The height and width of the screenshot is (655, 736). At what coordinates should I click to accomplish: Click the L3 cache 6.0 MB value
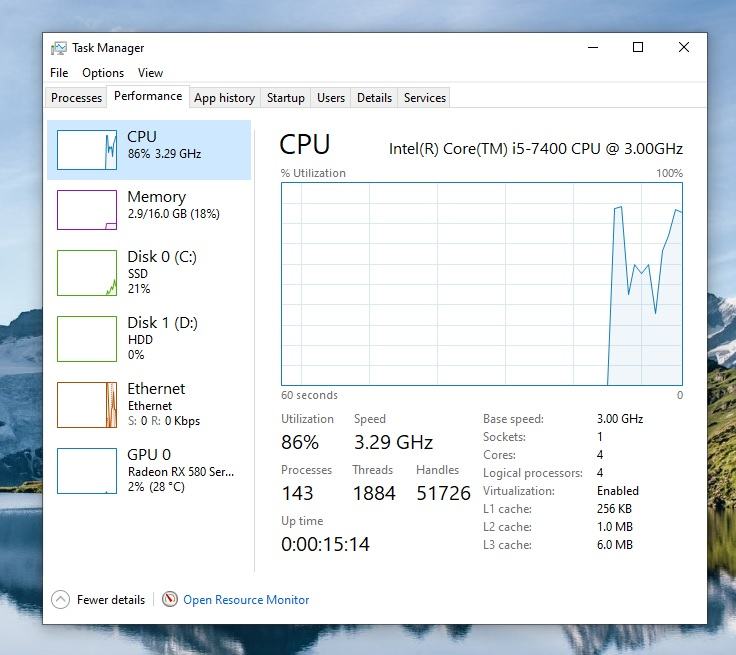615,545
